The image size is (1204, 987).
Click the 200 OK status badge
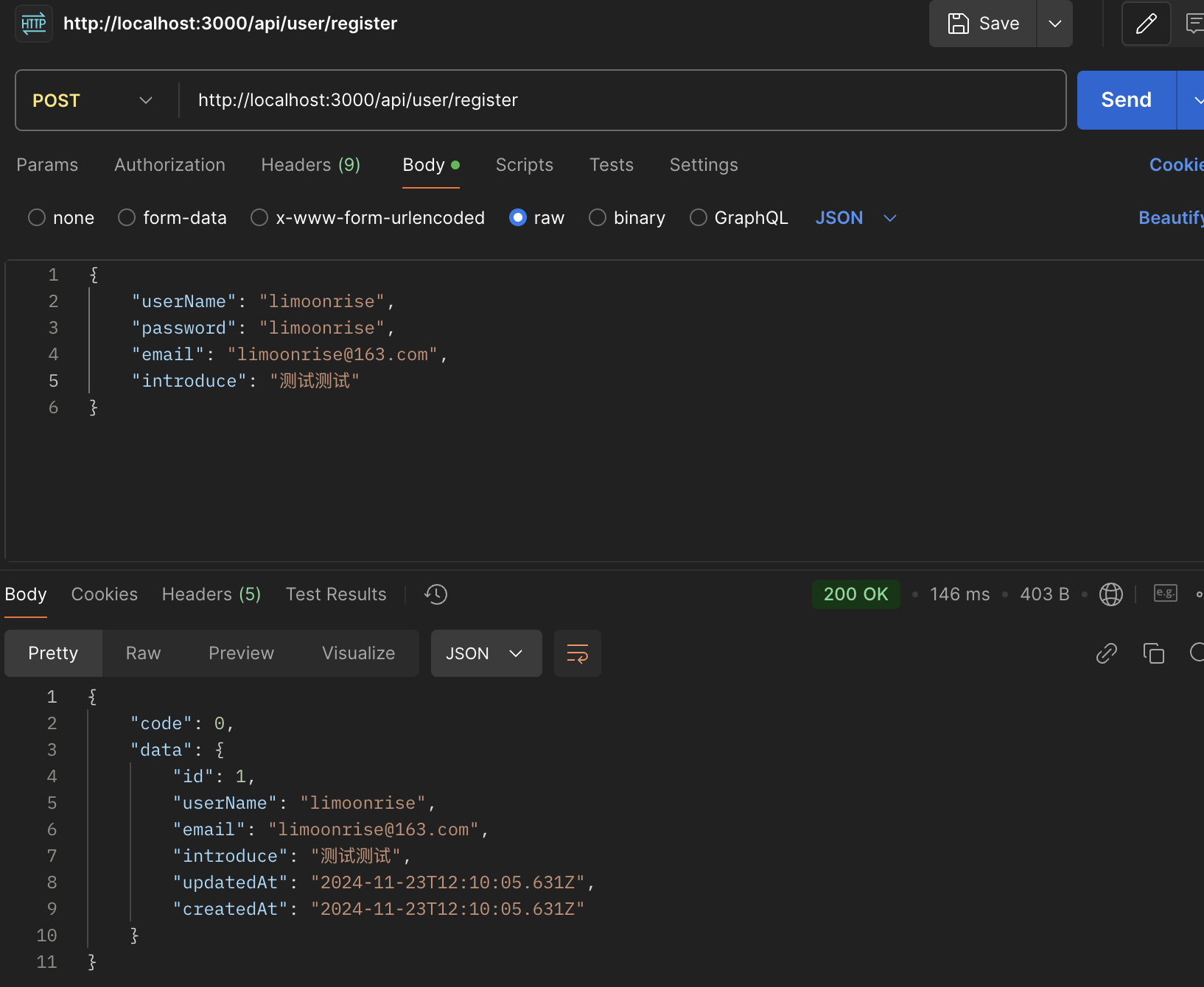(856, 594)
